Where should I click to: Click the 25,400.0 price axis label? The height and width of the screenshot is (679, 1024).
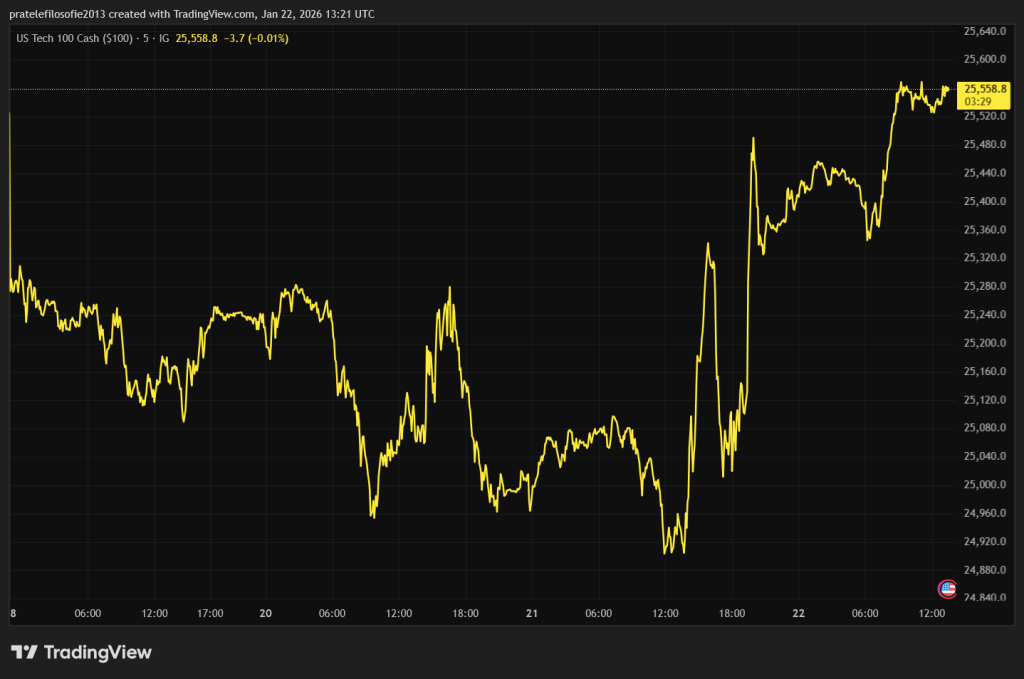pyautogui.click(x=983, y=201)
